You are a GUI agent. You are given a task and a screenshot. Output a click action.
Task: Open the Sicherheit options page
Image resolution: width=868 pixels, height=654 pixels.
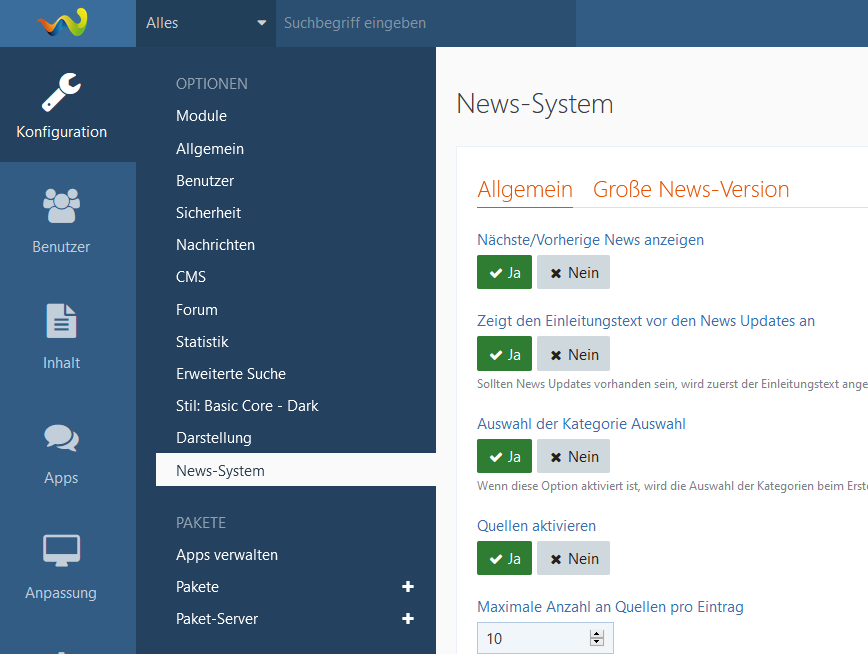tap(208, 213)
